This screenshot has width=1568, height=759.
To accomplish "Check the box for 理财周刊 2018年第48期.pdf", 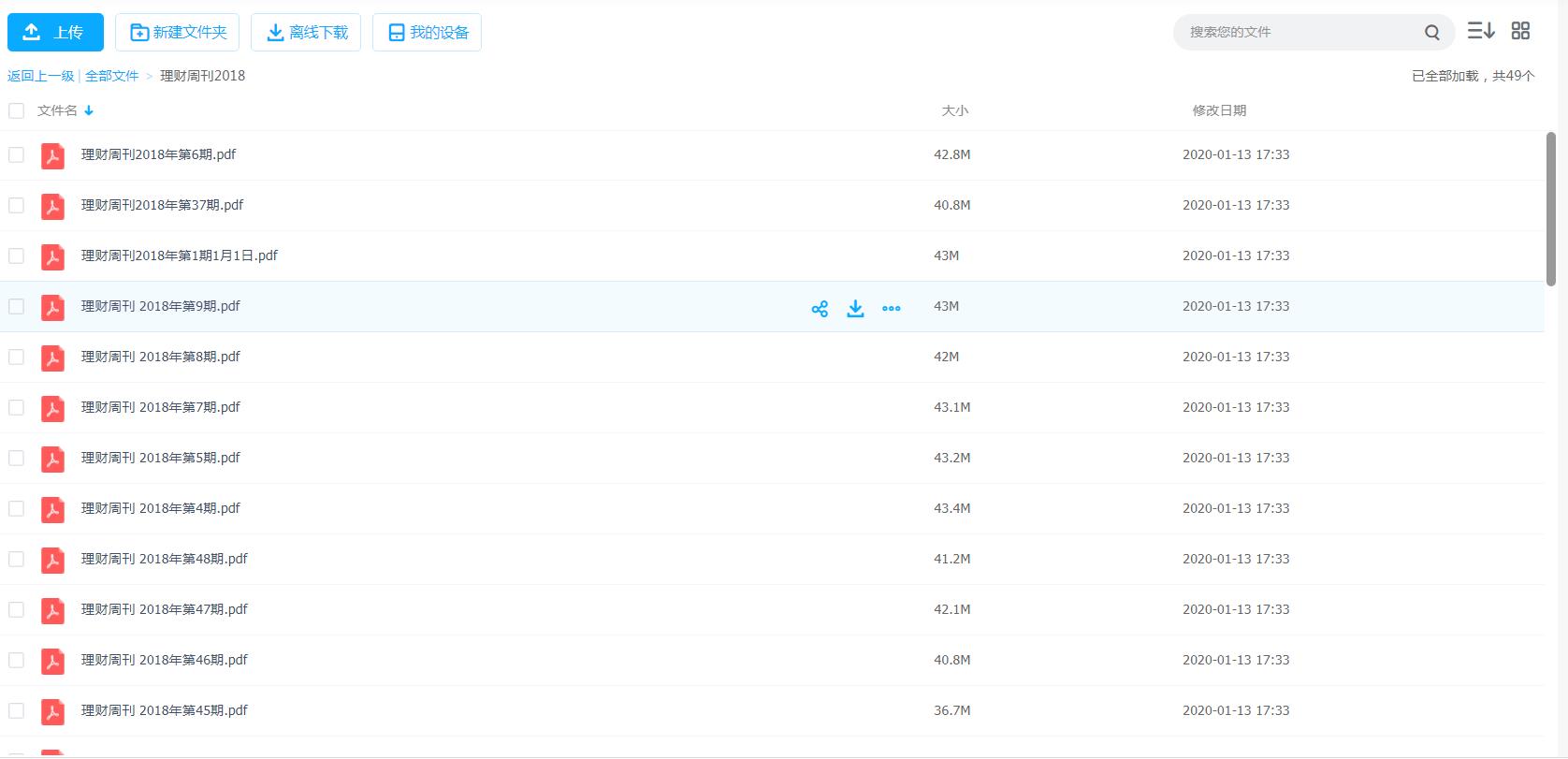I will point(16,559).
